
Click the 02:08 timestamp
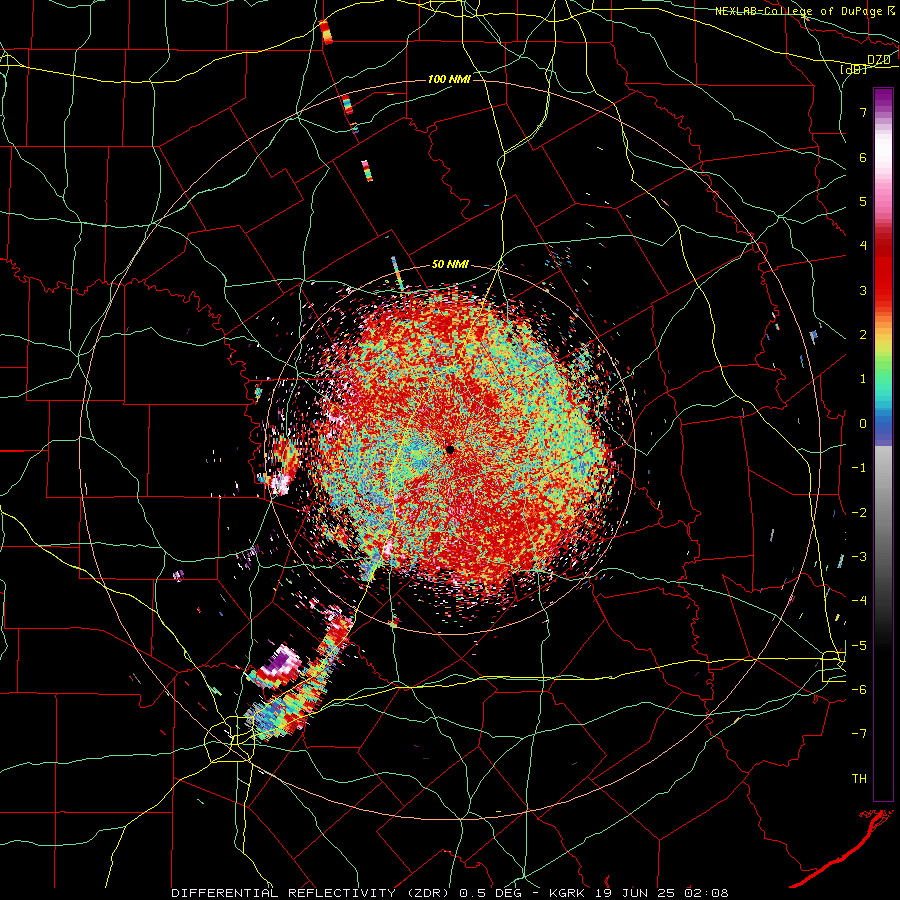706,893
